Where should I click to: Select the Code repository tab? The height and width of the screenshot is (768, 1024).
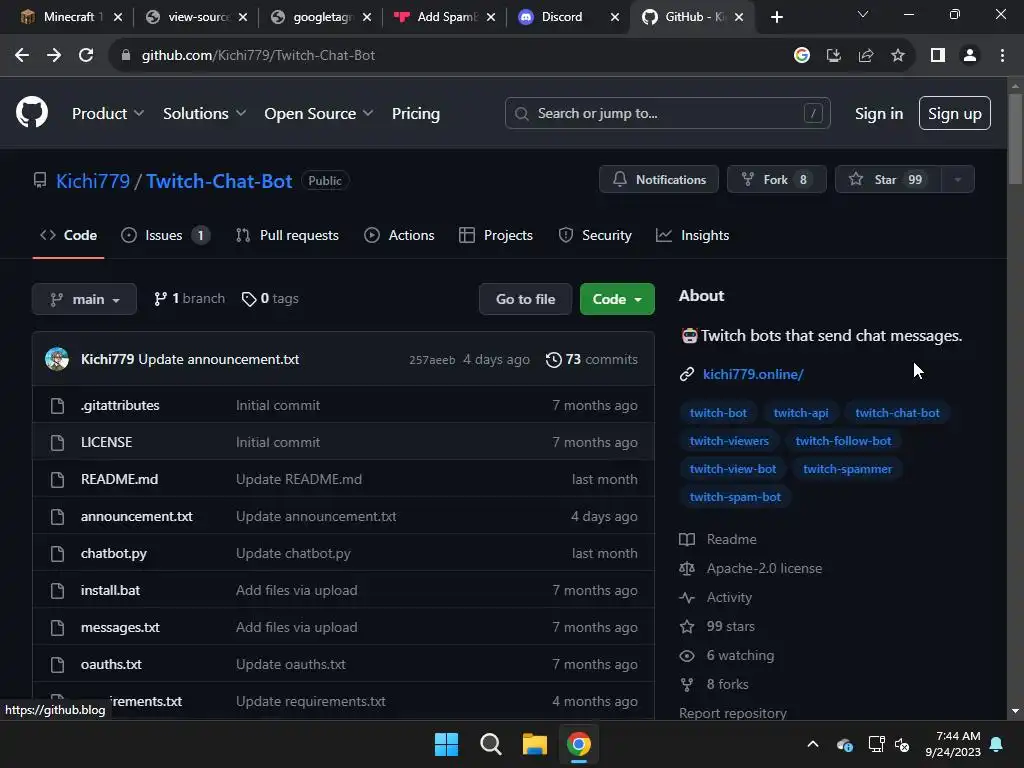coord(69,235)
